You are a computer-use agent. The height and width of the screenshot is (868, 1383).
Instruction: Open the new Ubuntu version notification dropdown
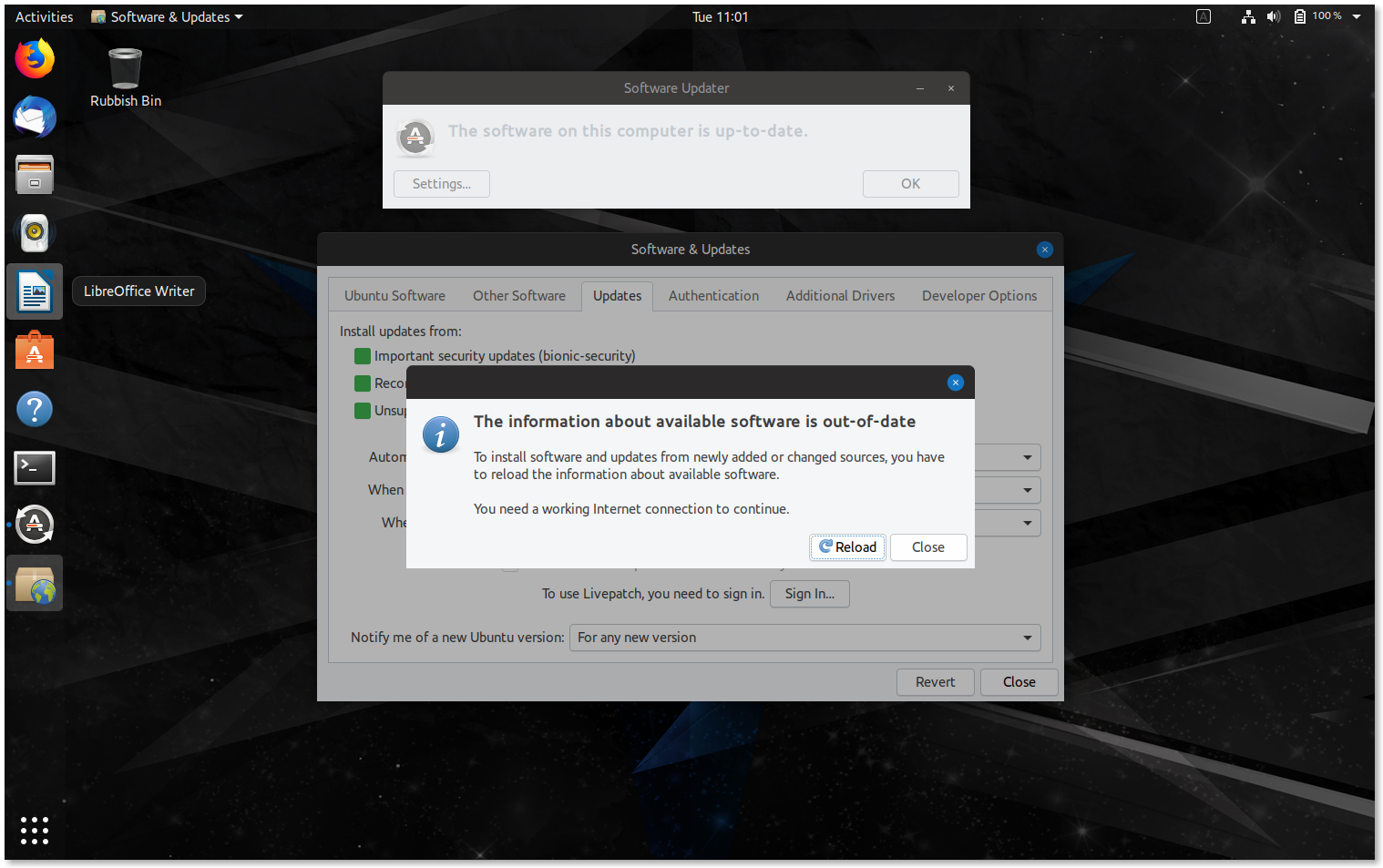pos(804,638)
